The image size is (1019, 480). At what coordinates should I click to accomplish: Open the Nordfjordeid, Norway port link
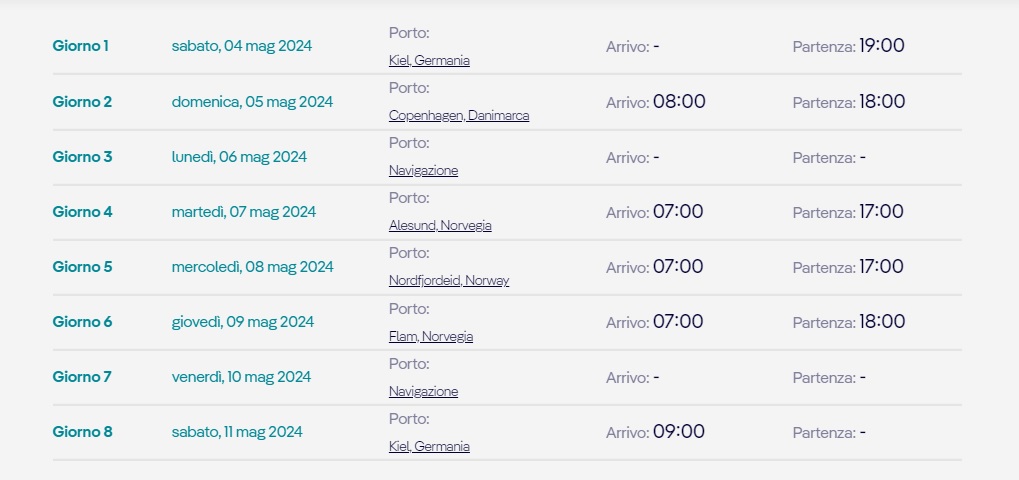point(448,281)
